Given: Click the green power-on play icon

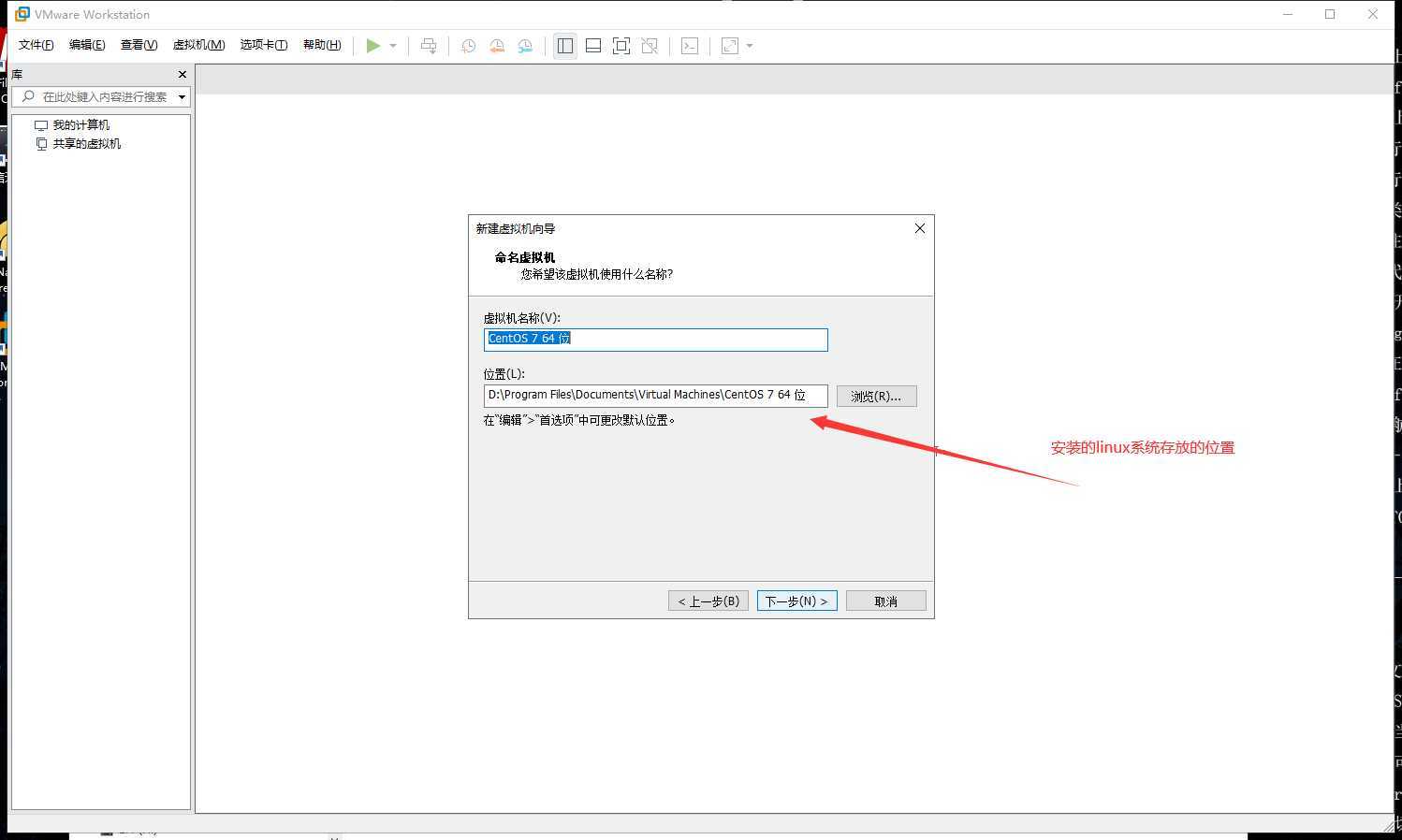Looking at the screenshot, I should pyautogui.click(x=373, y=46).
